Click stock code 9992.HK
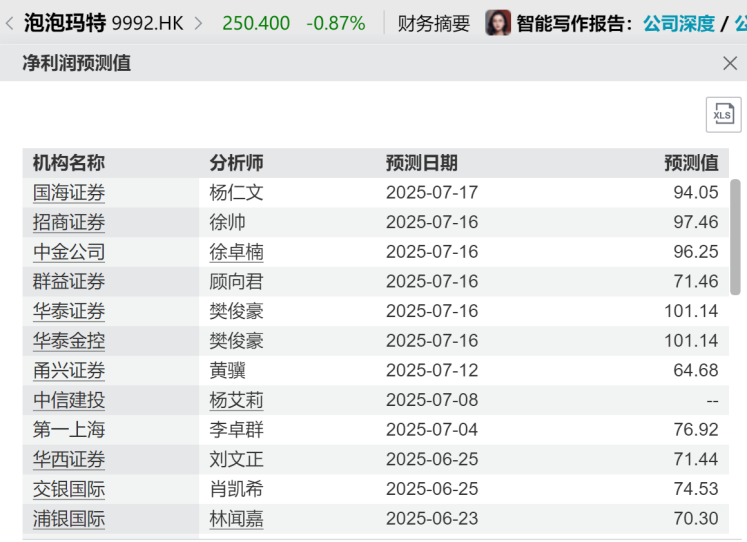This screenshot has height=542, width=747. coord(147,23)
